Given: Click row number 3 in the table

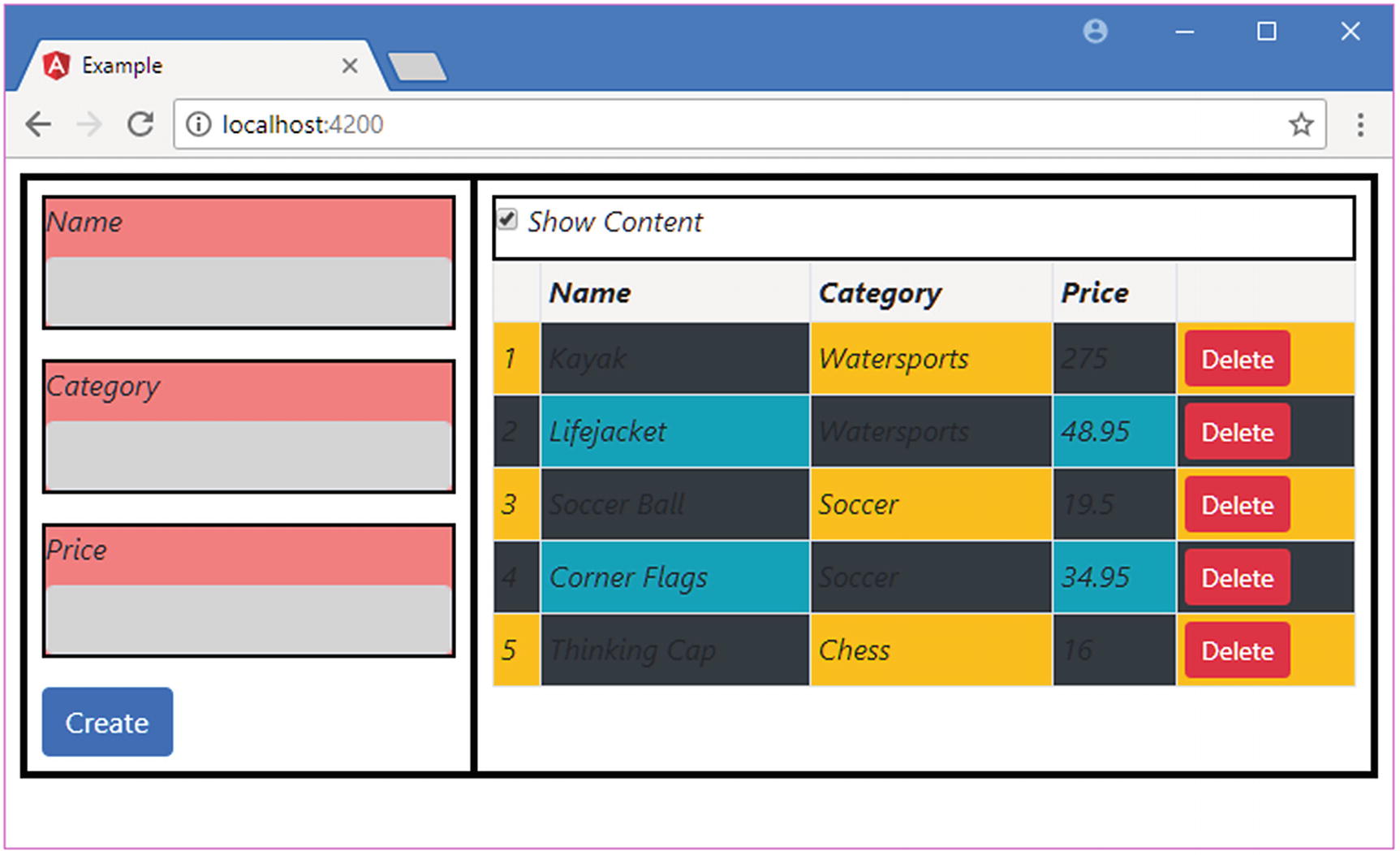Looking at the screenshot, I should coord(517,505).
